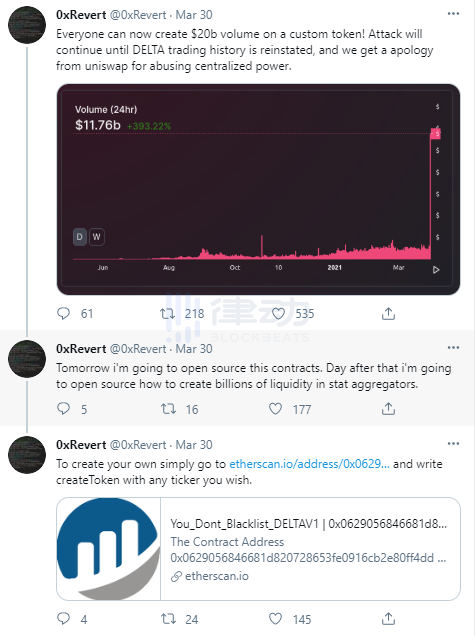Toggle the D daily chart view
Image resolution: width=476 pixels, height=636 pixels.
pyautogui.click(x=80, y=237)
